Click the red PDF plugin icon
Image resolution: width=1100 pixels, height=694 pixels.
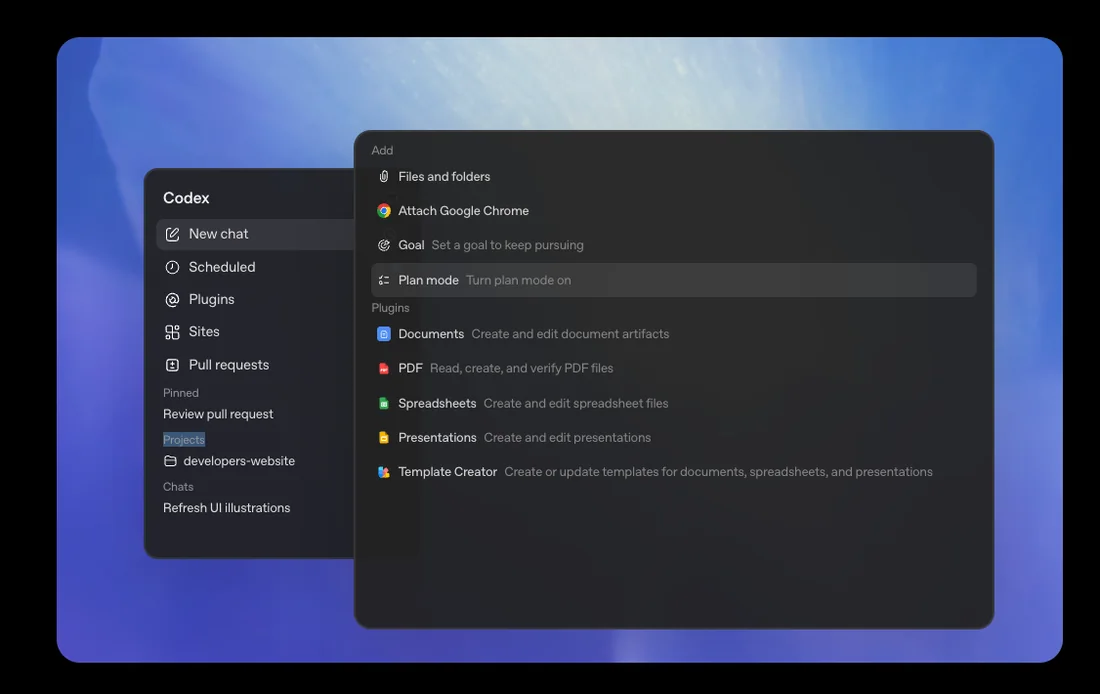[x=384, y=368]
